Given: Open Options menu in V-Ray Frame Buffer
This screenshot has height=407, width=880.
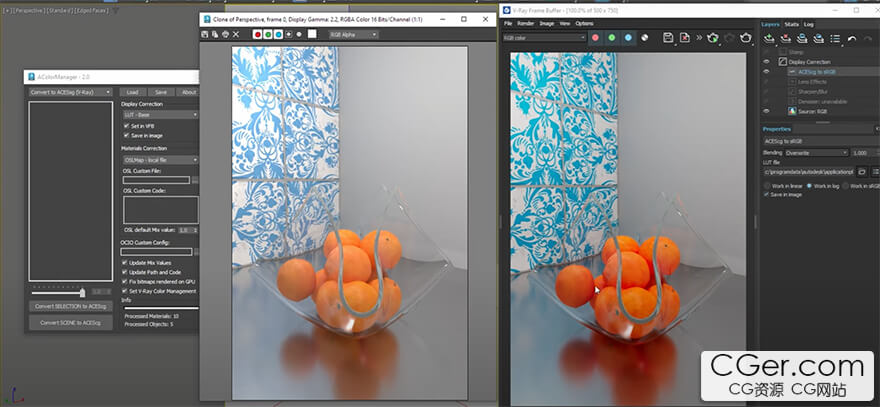Looking at the screenshot, I should coord(584,24).
